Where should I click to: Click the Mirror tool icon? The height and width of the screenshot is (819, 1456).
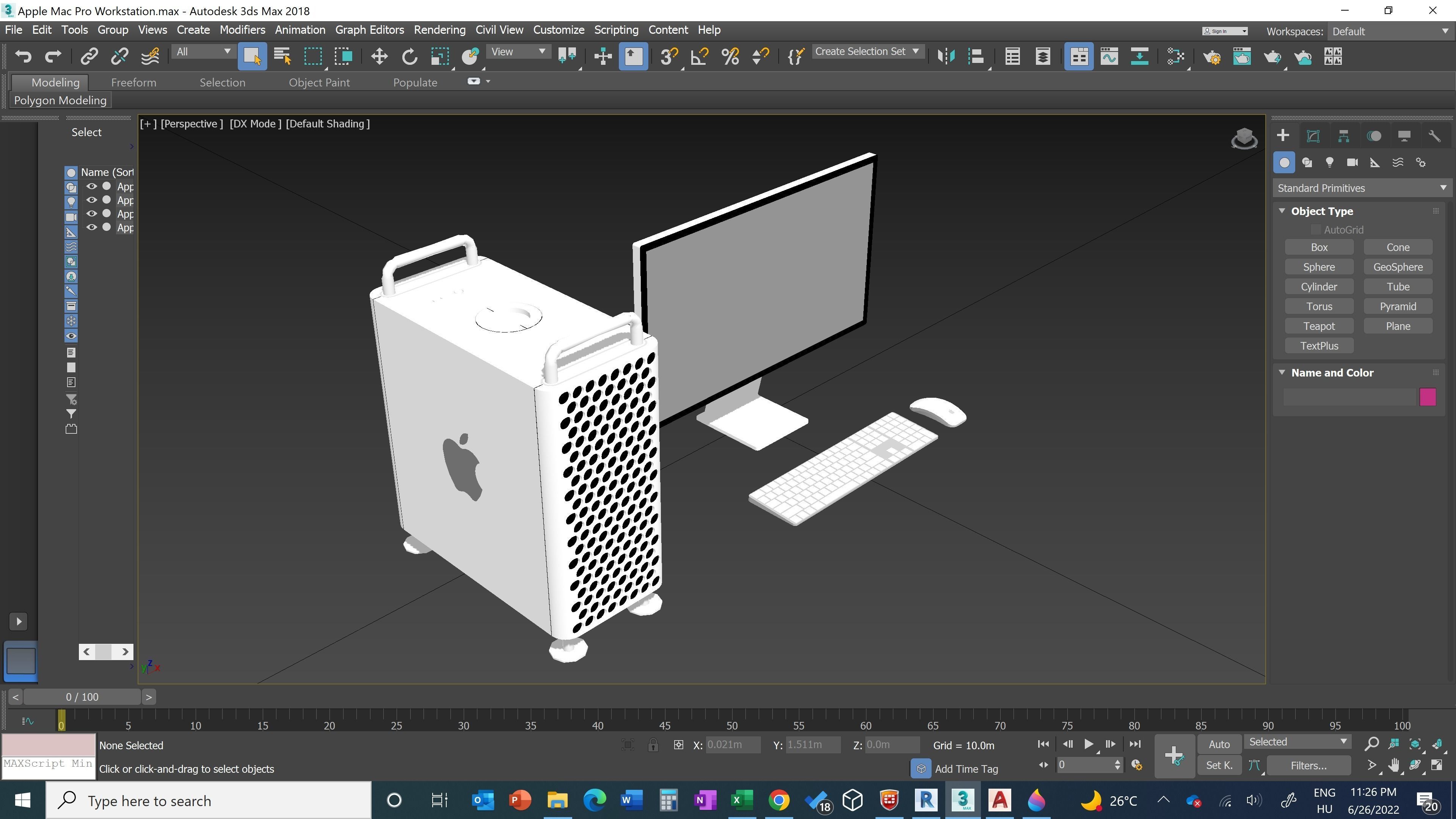tap(946, 56)
